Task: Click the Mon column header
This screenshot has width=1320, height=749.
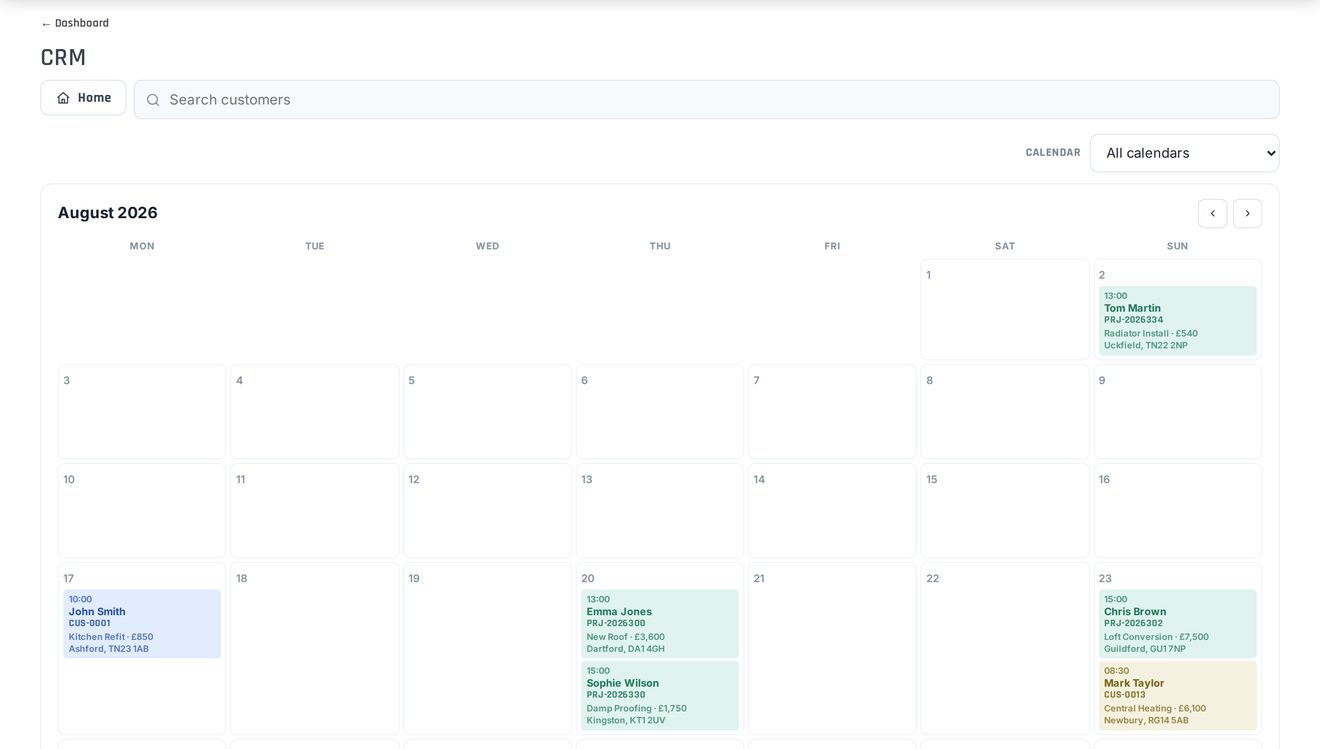Action: pos(142,246)
